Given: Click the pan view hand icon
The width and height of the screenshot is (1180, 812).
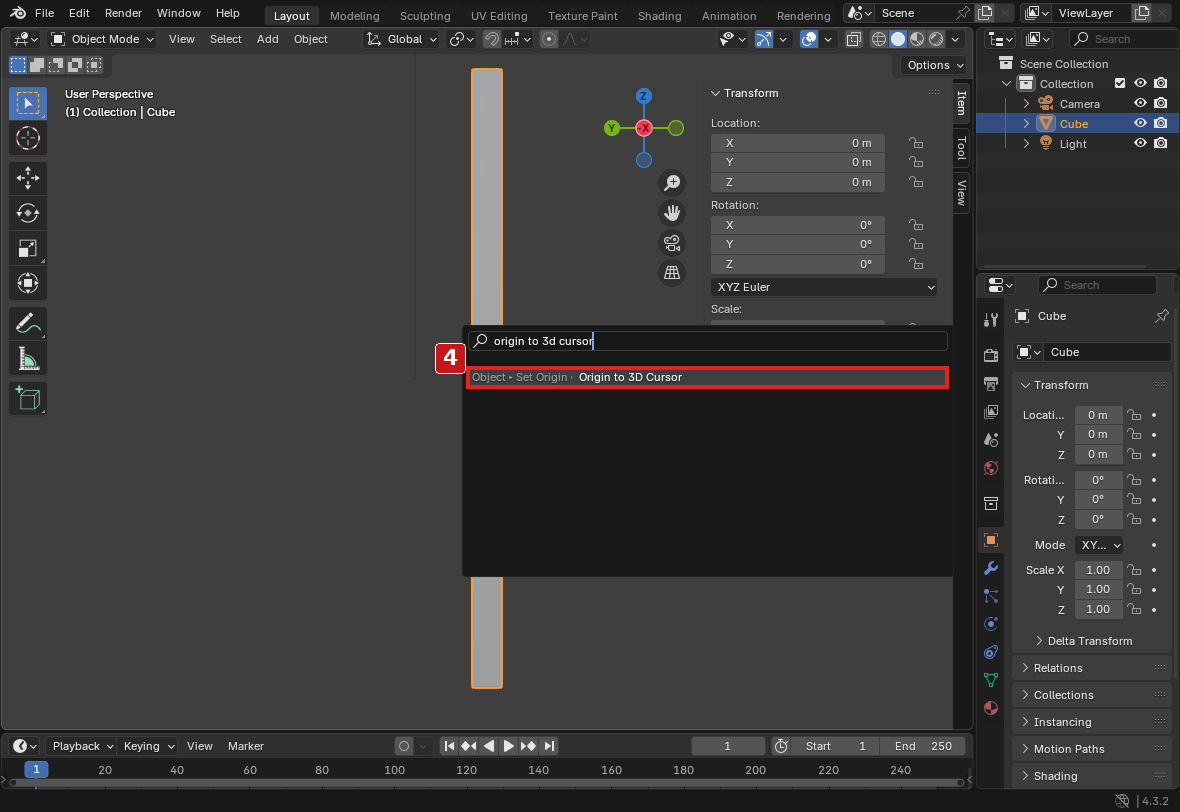Looking at the screenshot, I should point(672,213).
